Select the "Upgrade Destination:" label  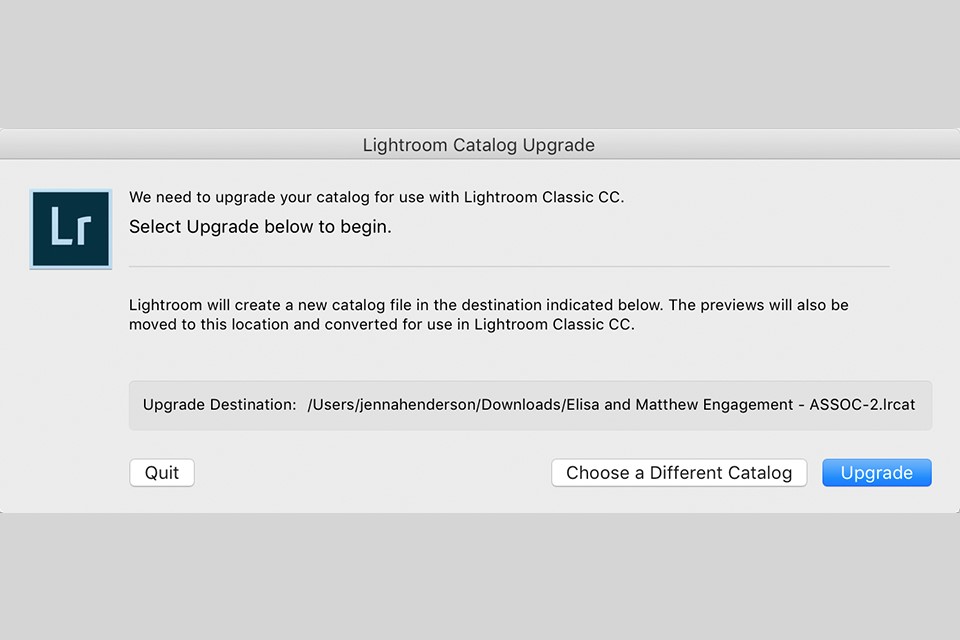click(x=219, y=405)
